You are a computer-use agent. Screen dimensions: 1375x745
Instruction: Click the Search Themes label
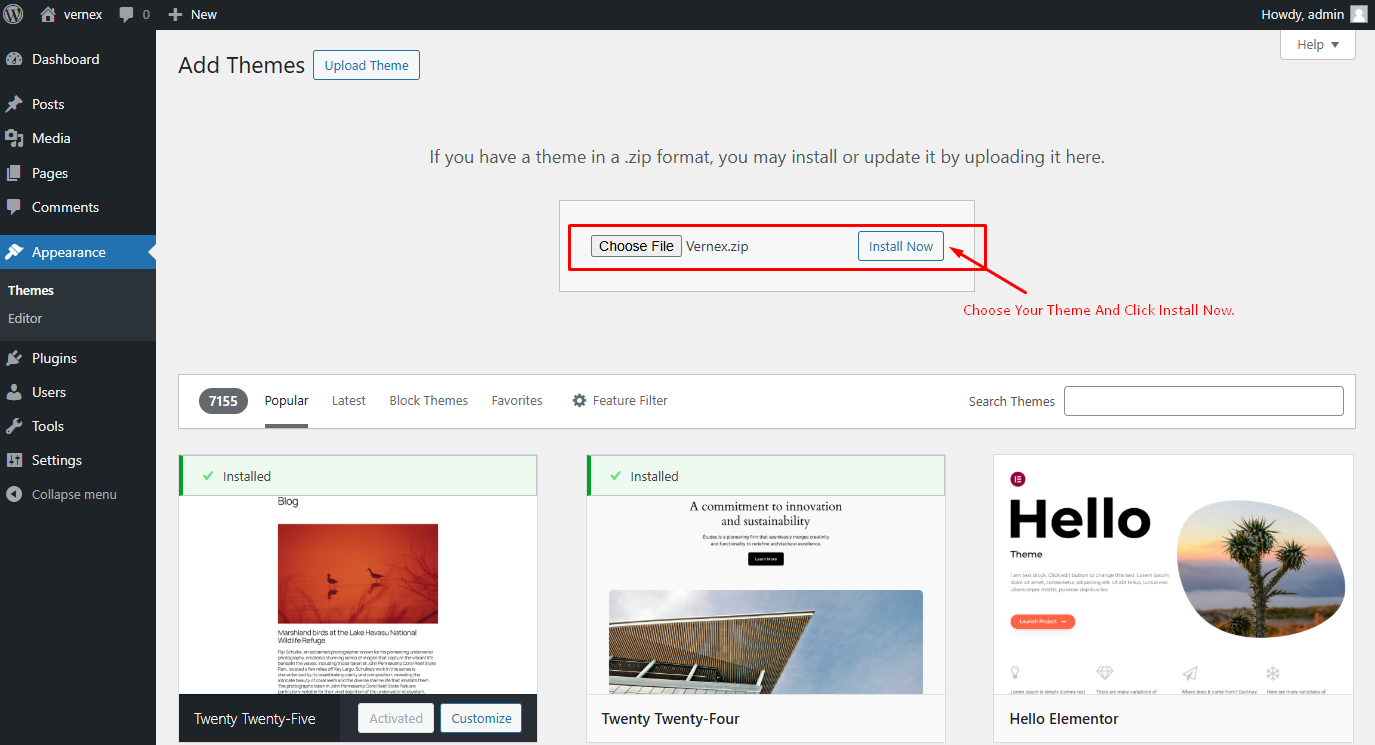tap(1011, 401)
